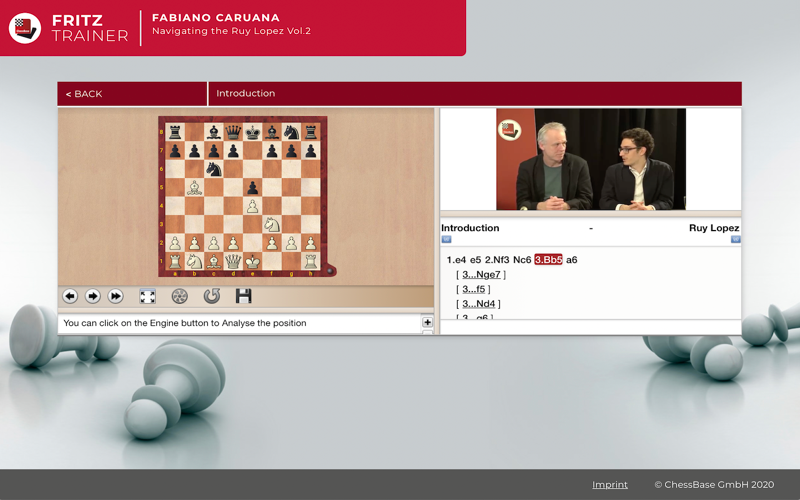The height and width of the screenshot is (500, 800).
Task: Click the engine hint text field
Action: tap(239, 323)
